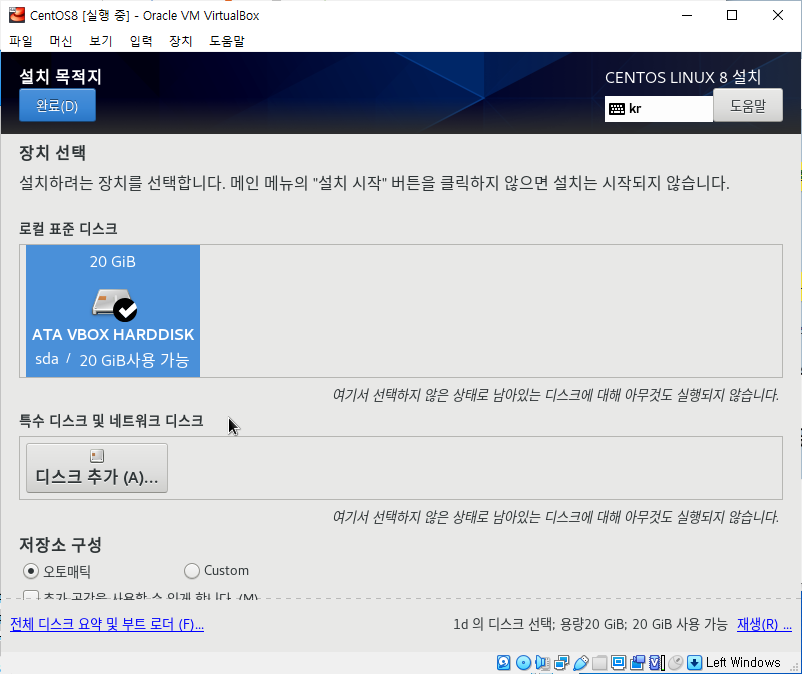This screenshot has width=802, height=674.
Task: Click the 20 GiB disk tile
Action: (x=113, y=311)
